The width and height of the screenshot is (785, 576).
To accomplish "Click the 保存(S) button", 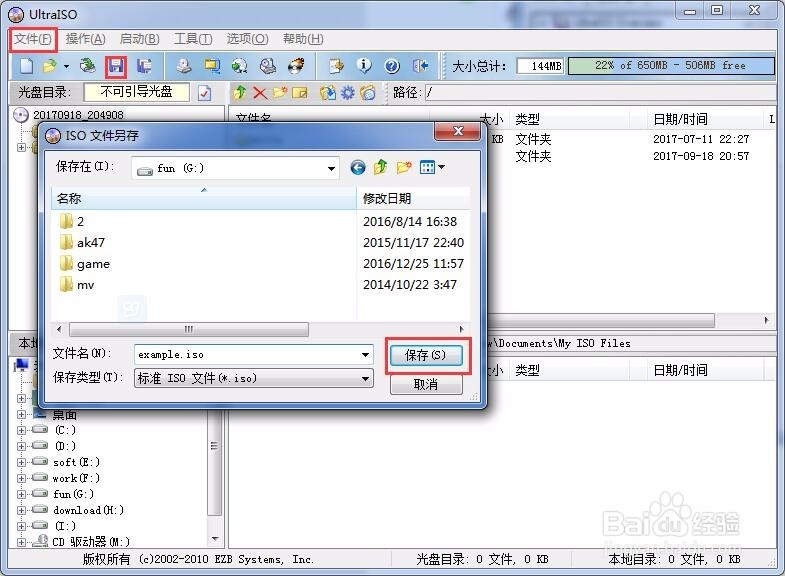I will click(x=426, y=355).
